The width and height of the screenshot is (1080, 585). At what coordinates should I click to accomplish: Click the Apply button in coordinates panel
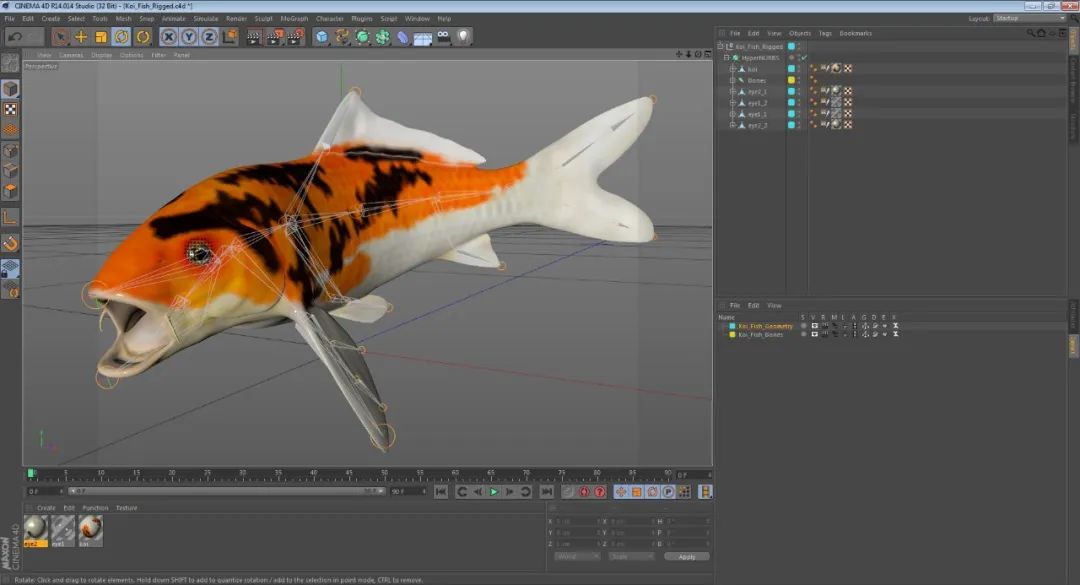coord(687,556)
